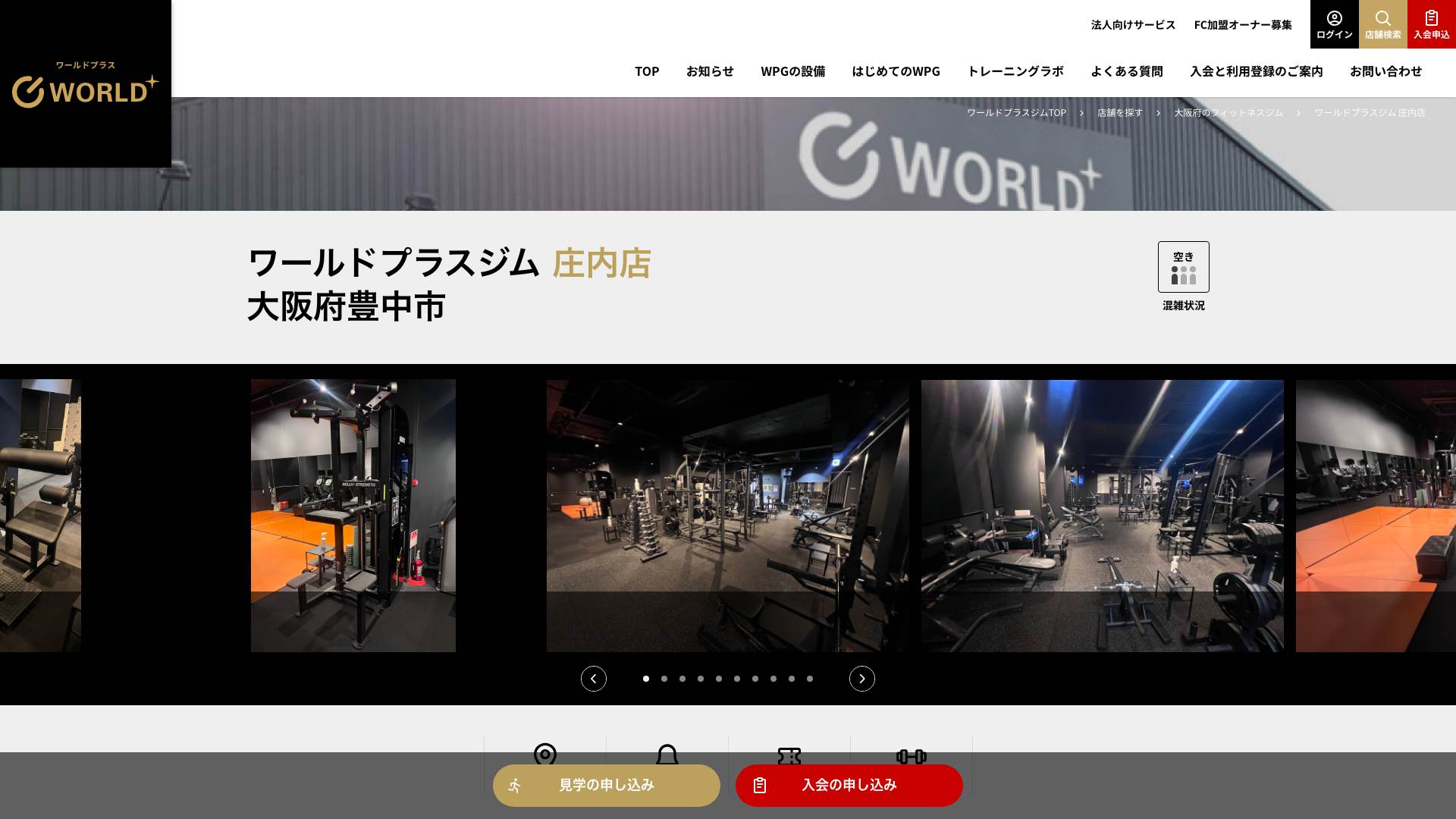Open the 混雑状況 congestion status icon

pyautogui.click(x=1183, y=267)
